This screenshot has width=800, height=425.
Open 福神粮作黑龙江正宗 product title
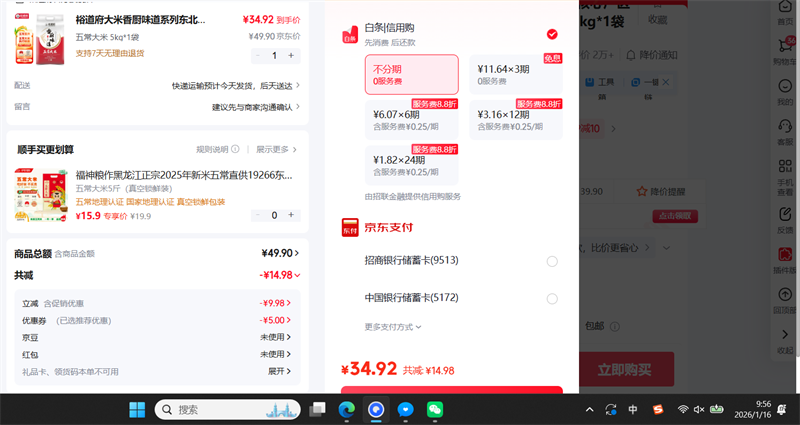(x=184, y=175)
